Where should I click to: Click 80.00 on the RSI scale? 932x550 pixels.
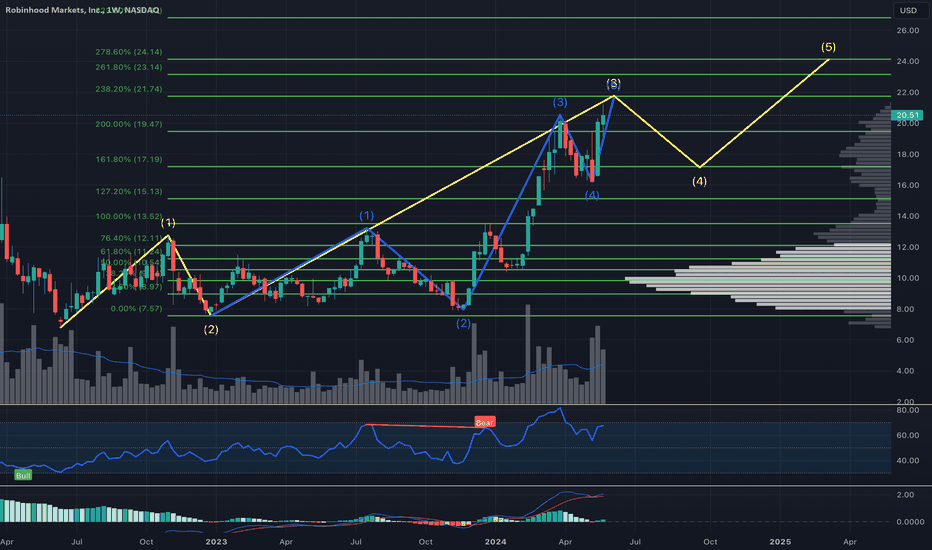tap(908, 410)
